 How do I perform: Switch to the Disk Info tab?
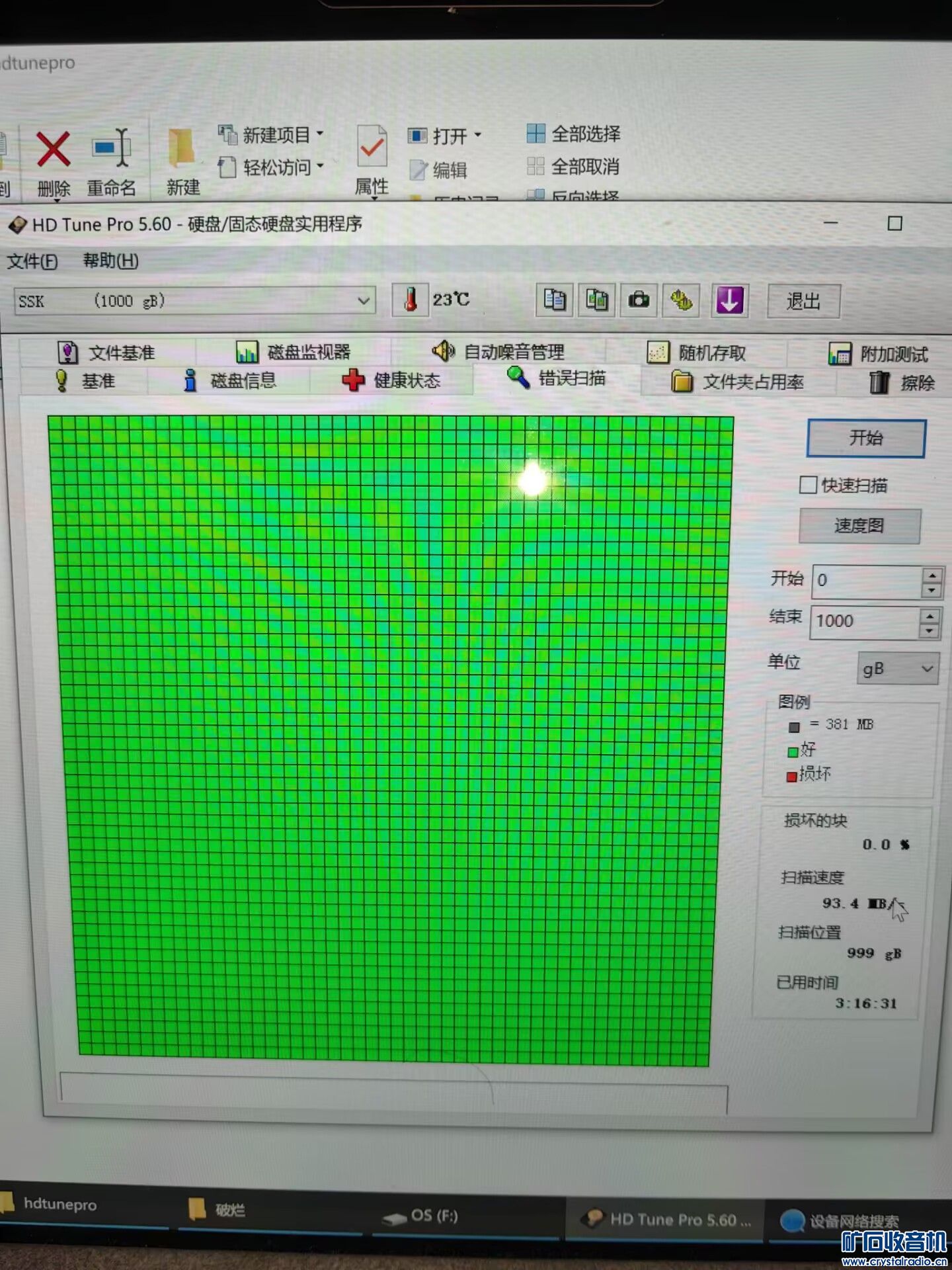(229, 380)
